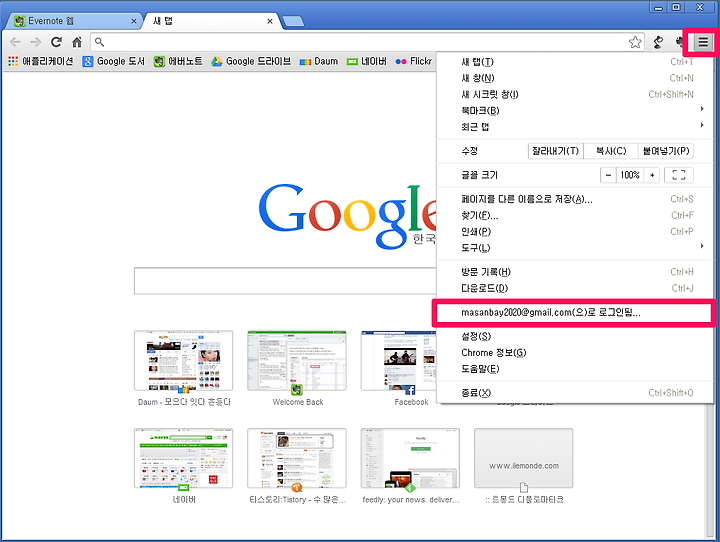The image size is (720, 542).
Task: Open the 네이버 thumbnail tile
Action: [x=184, y=458]
